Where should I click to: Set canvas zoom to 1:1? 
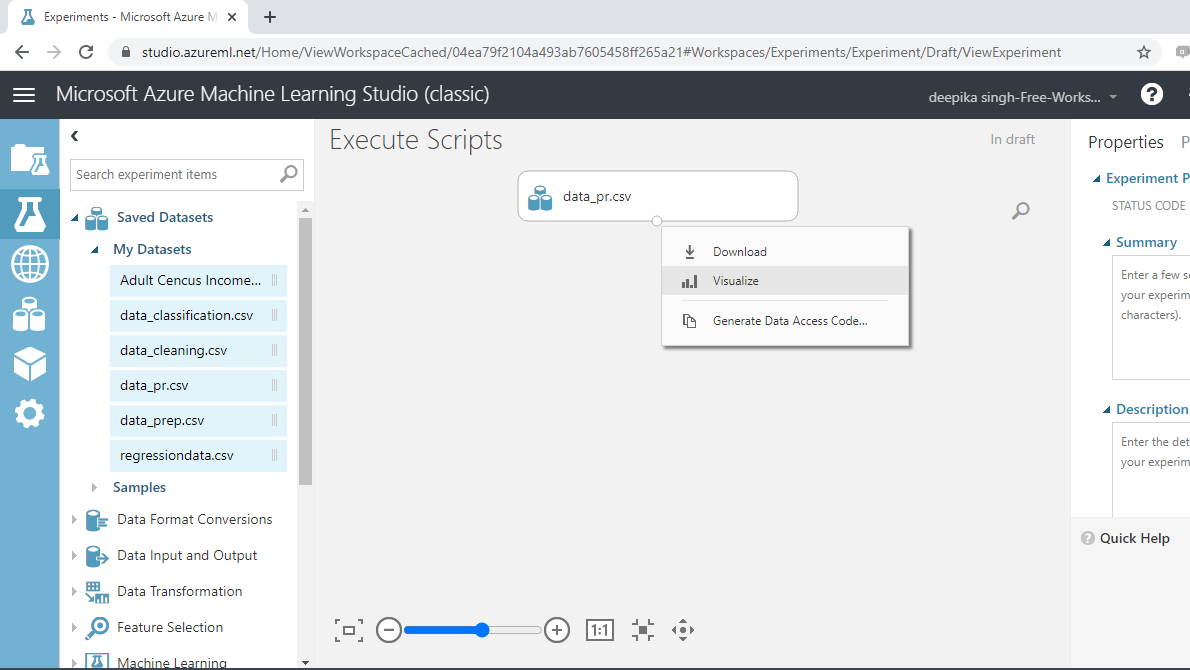tap(600, 630)
